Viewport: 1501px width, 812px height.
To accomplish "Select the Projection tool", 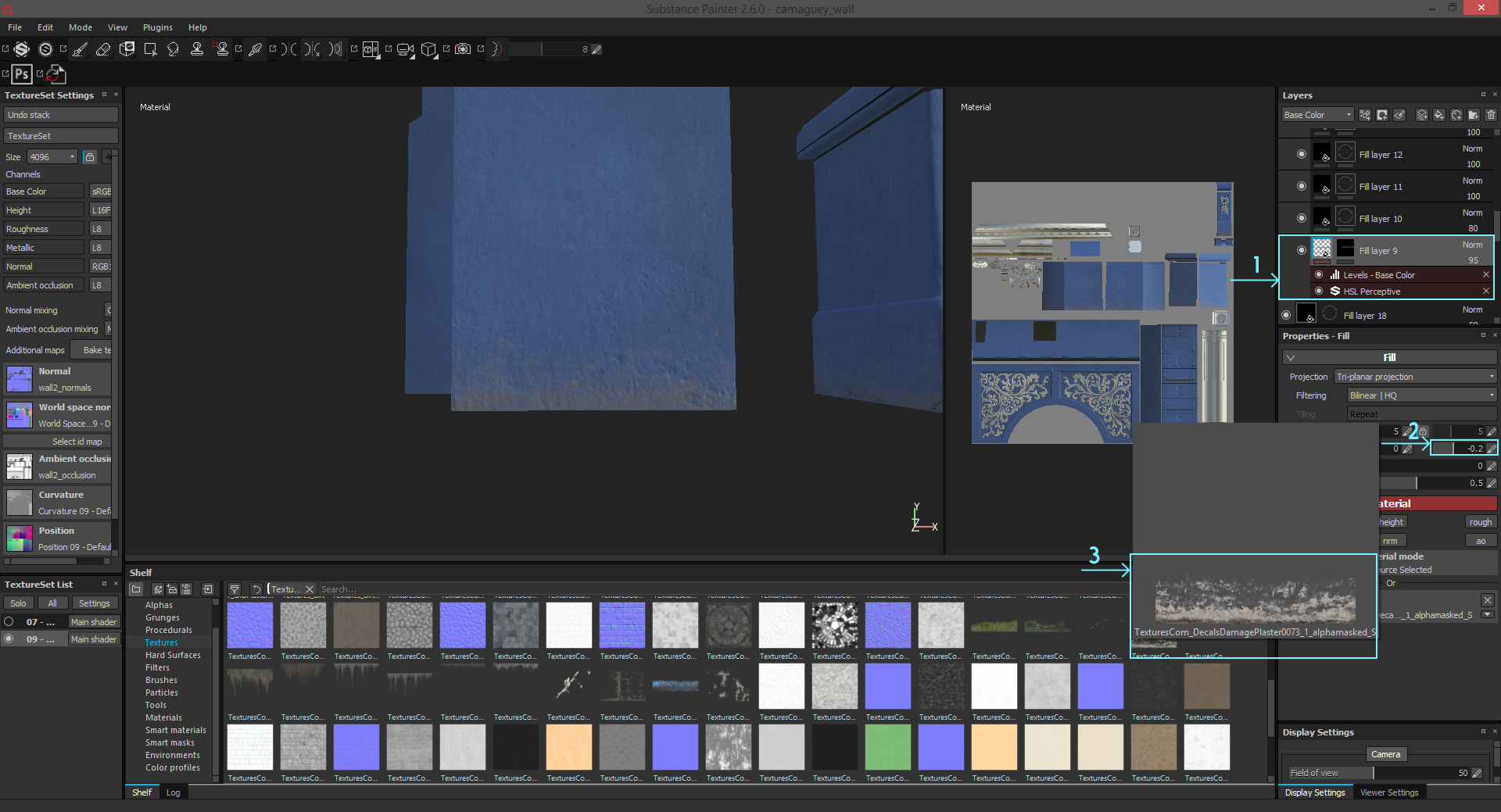I will [x=127, y=49].
